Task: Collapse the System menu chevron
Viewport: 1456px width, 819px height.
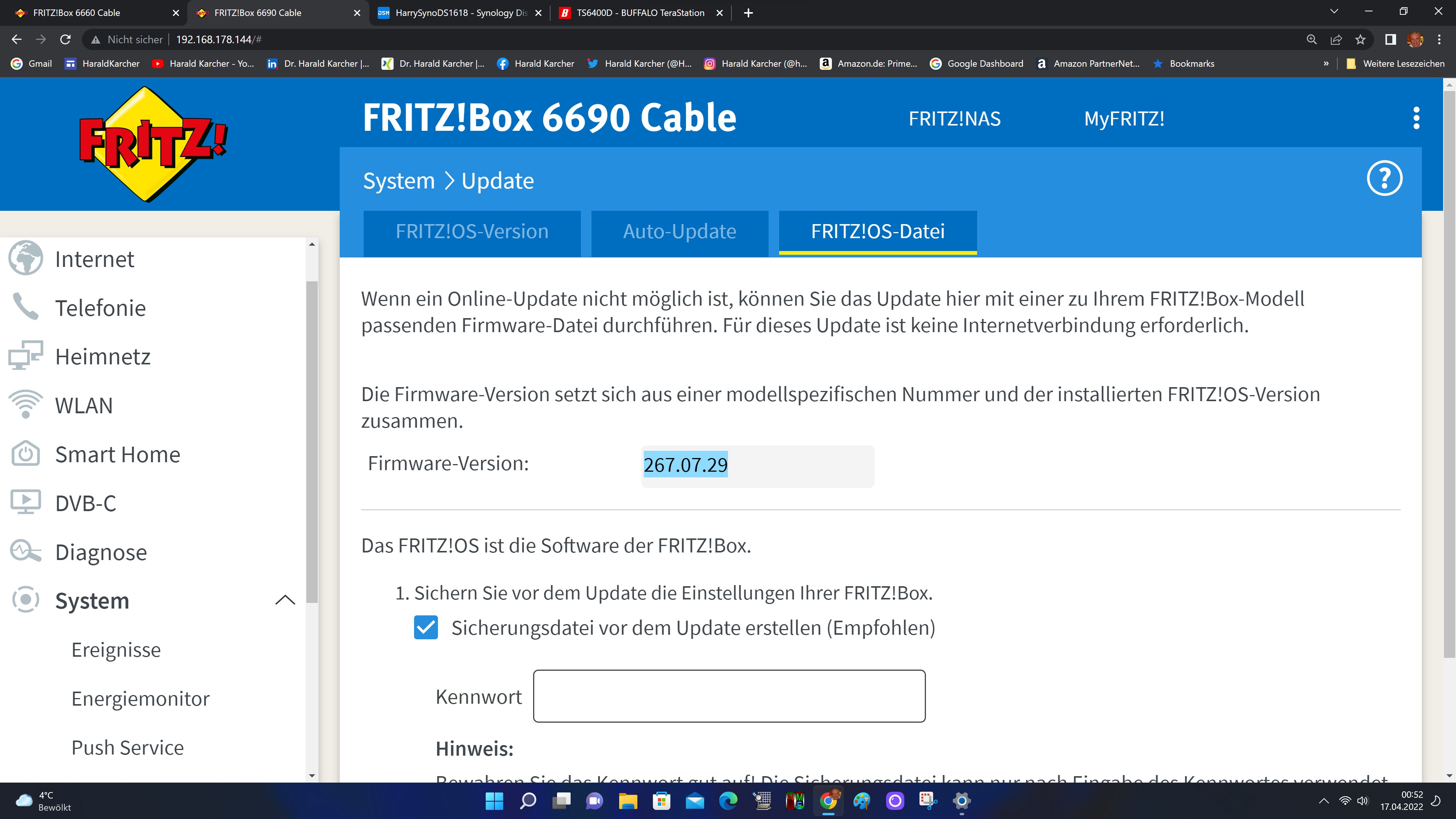Action: point(285,600)
